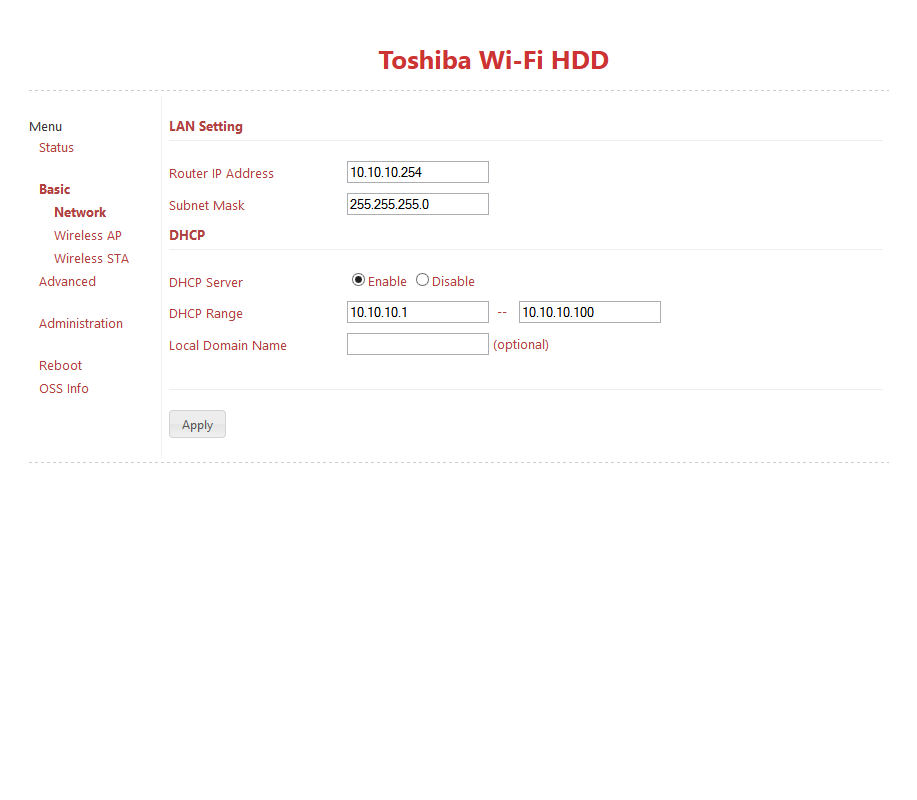Go to Wireless STA settings
917x800 pixels.
(x=91, y=258)
